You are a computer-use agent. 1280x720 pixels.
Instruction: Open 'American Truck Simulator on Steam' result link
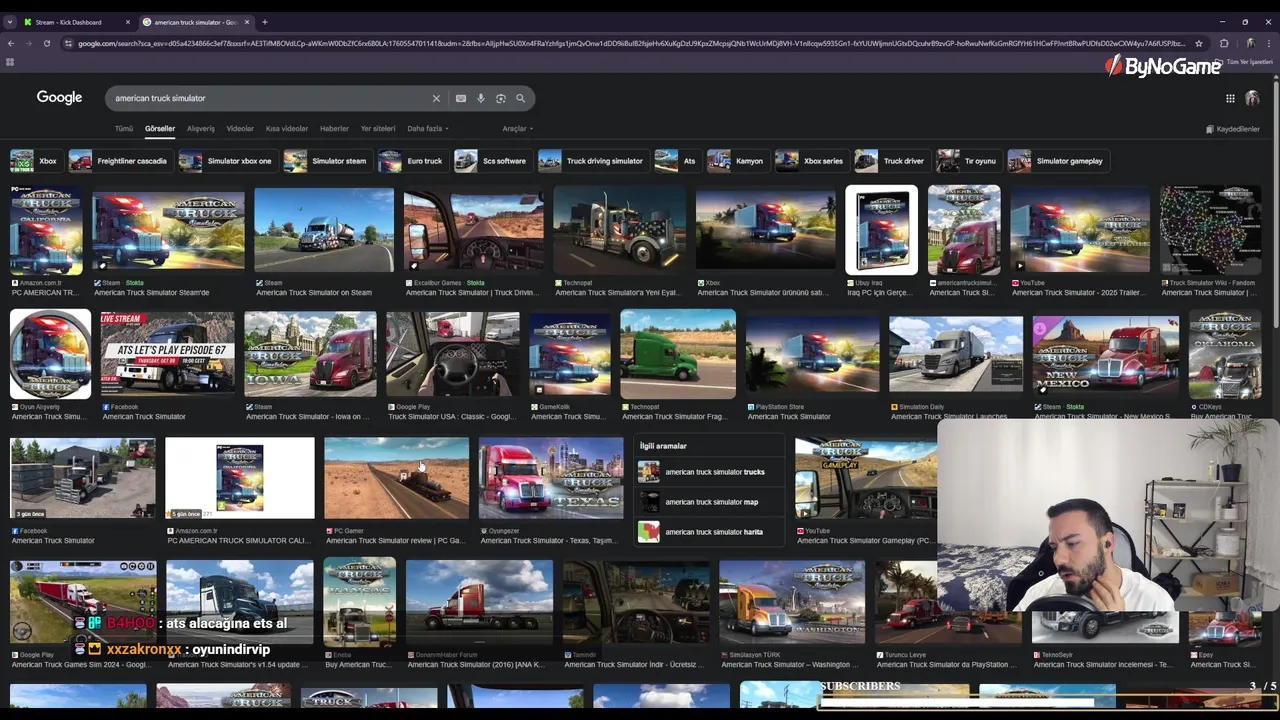point(313,293)
